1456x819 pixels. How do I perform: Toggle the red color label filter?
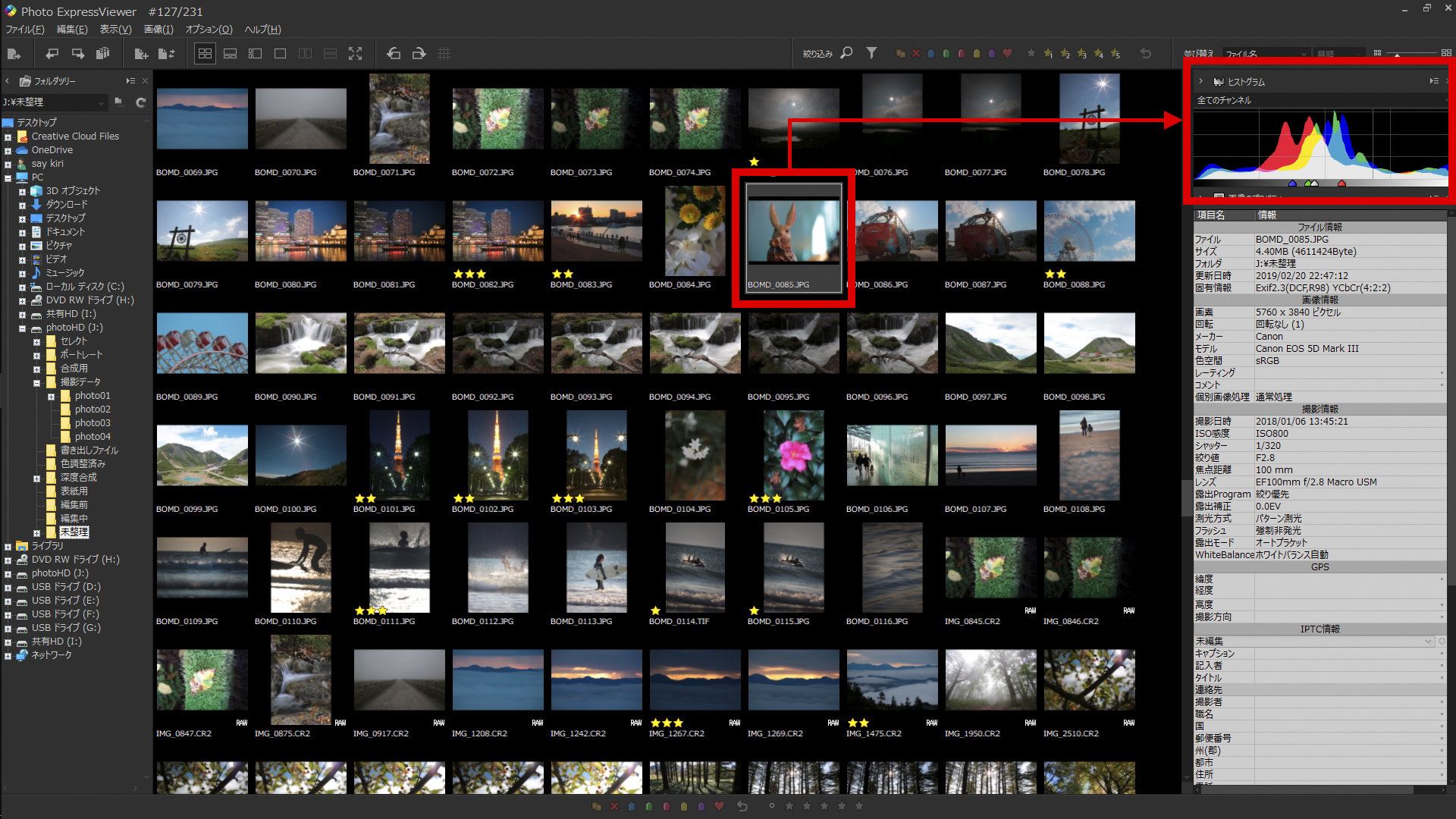pyautogui.click(x=962, y=54)
